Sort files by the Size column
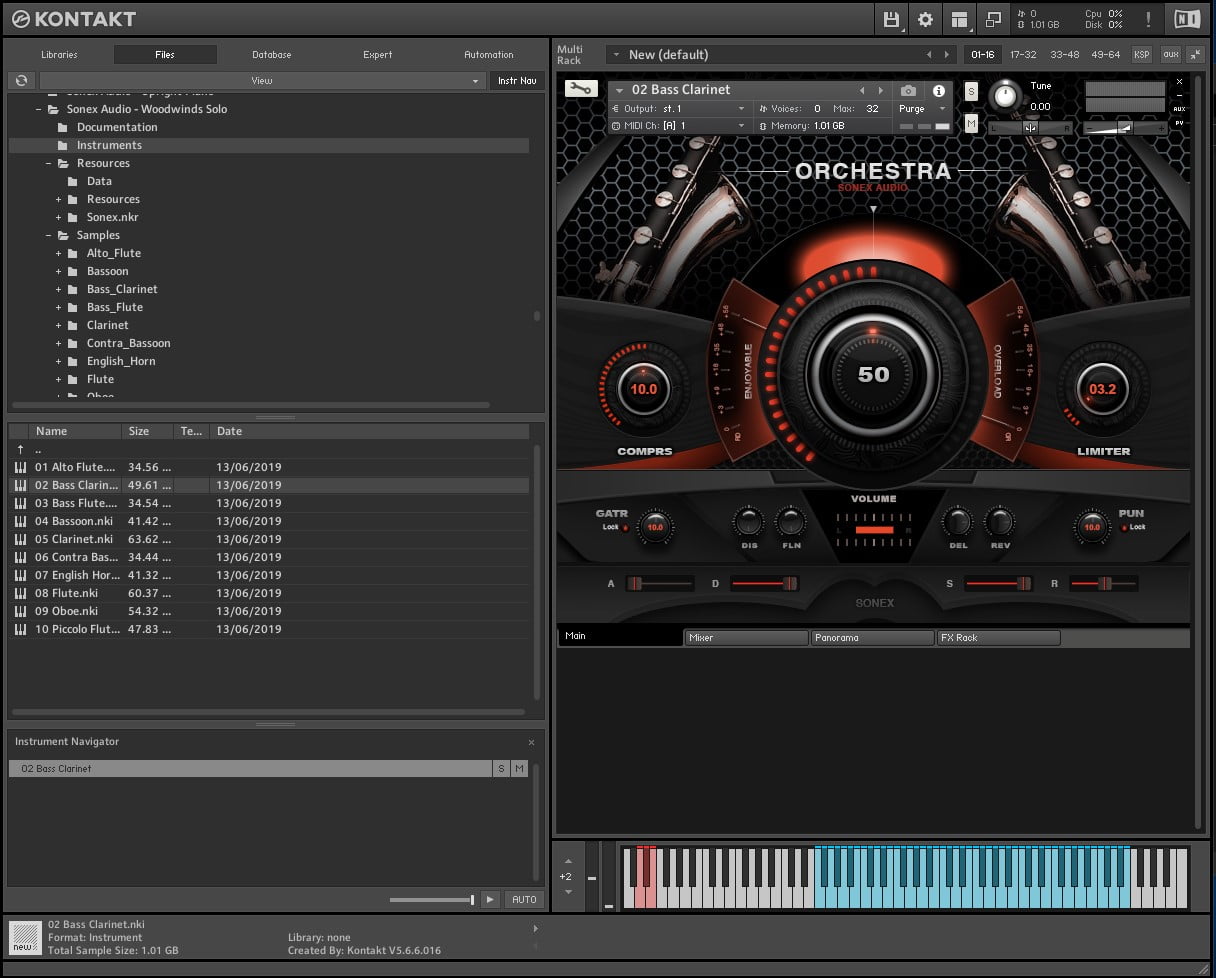This screenshot has height=978, width=1216. pos(148,431)
